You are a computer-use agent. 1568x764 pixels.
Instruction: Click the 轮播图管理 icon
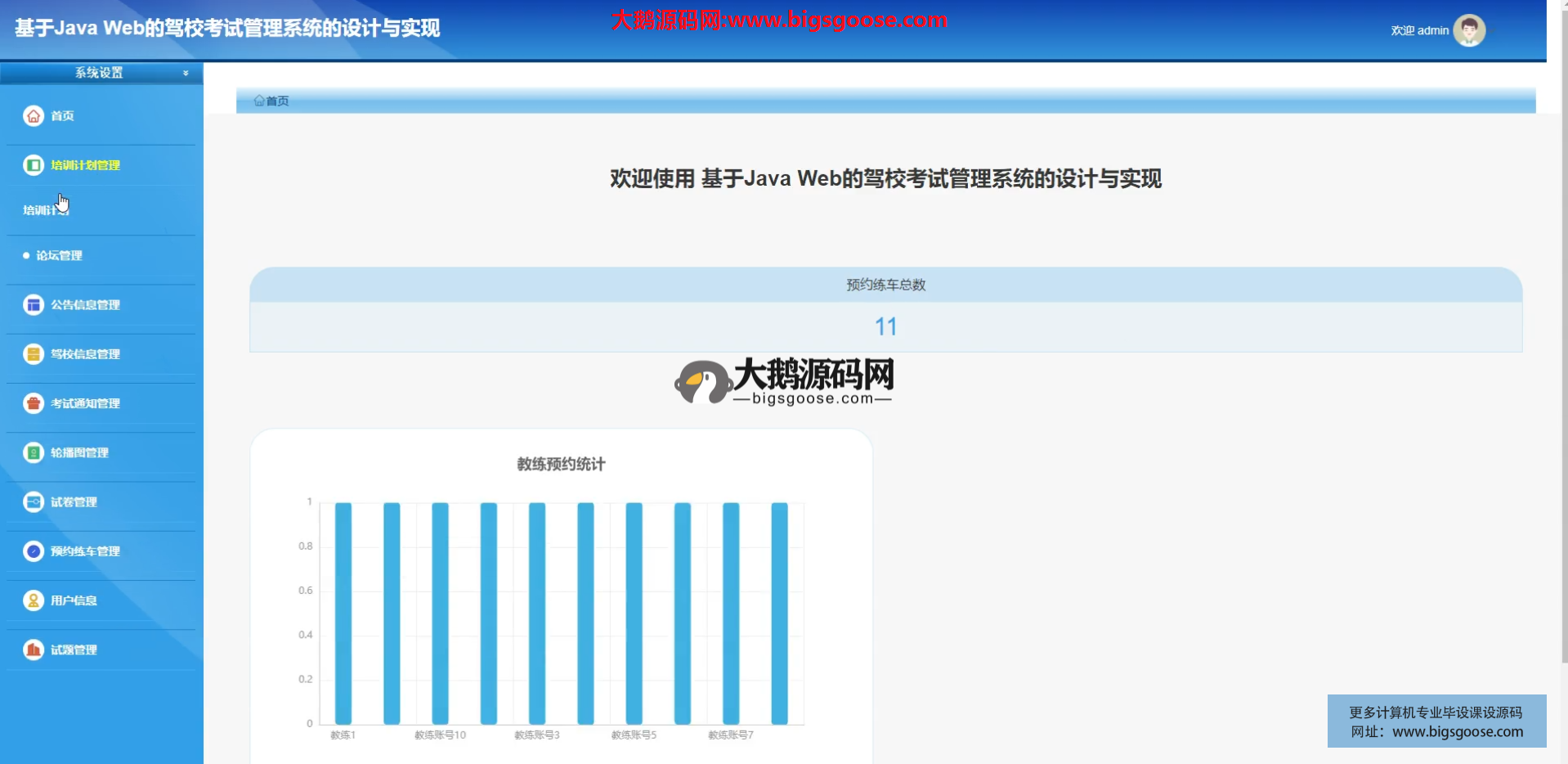point(34,452)
